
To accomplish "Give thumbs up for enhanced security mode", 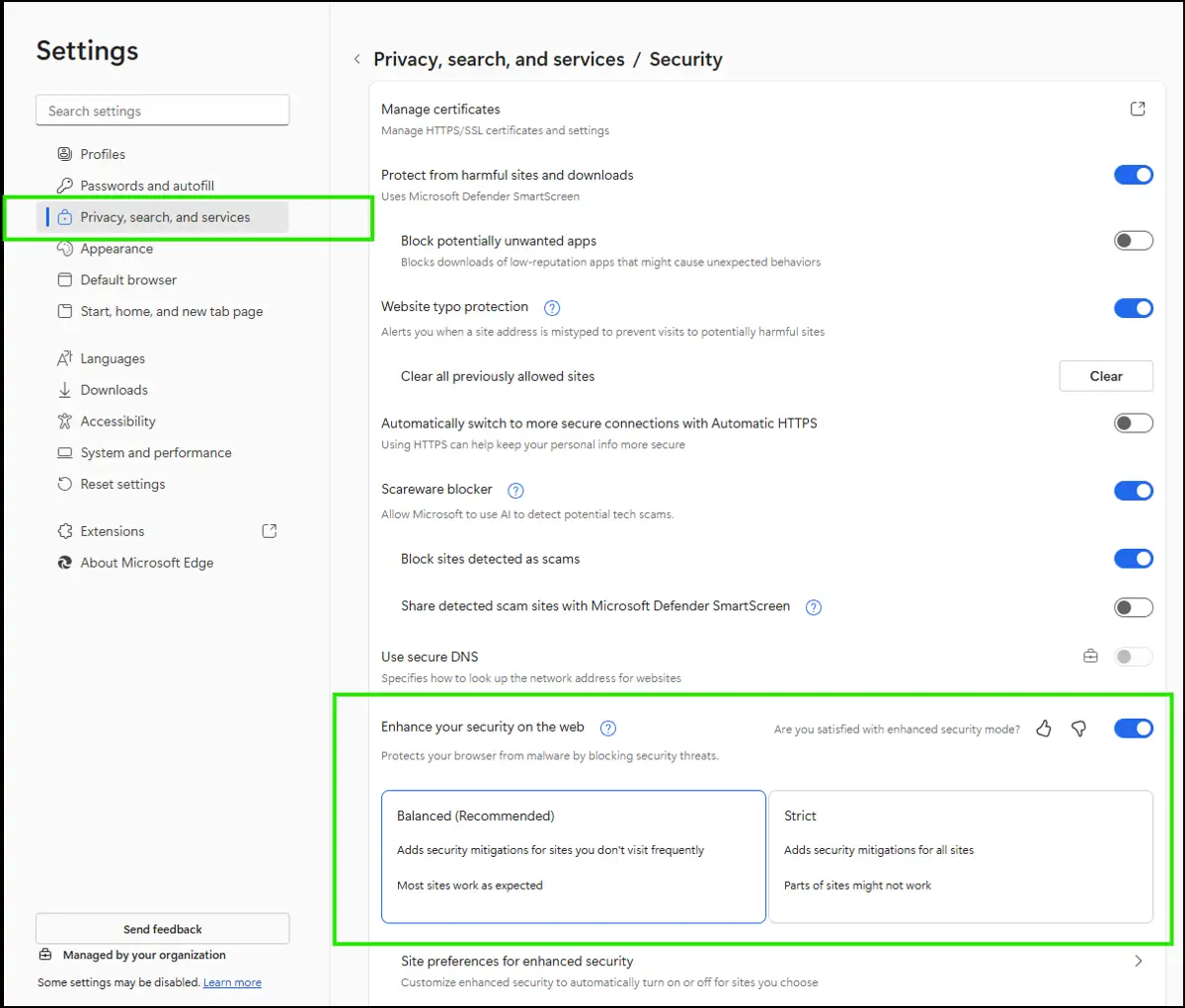I will (x=1044, y=729).
